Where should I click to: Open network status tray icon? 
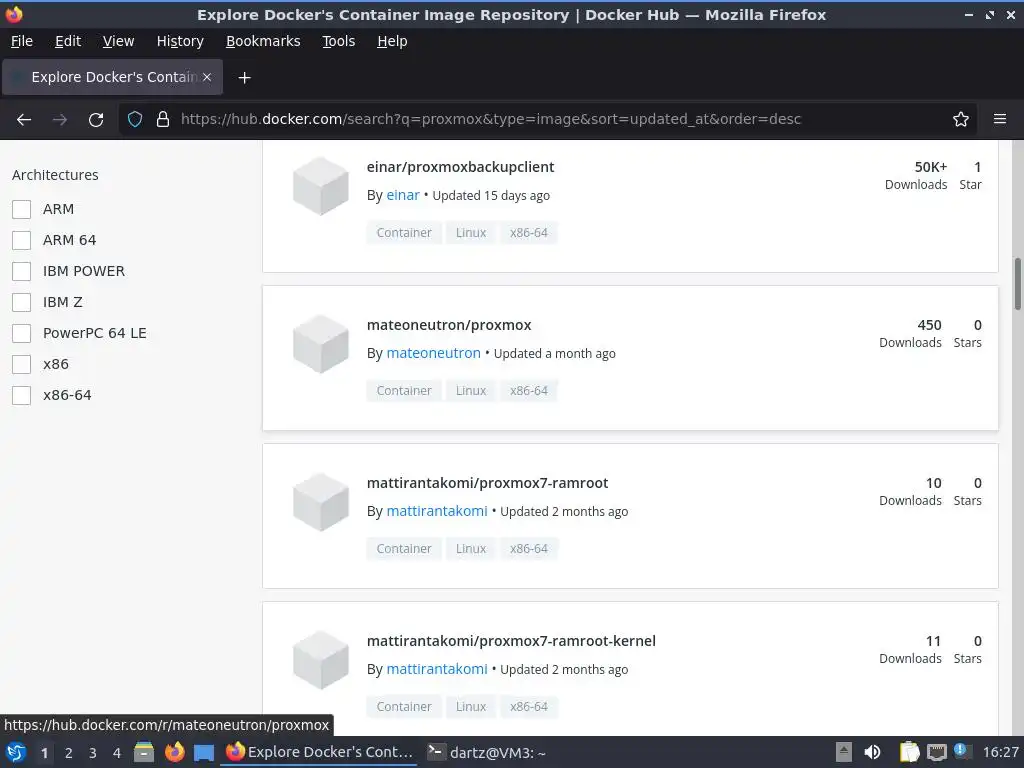937,752
